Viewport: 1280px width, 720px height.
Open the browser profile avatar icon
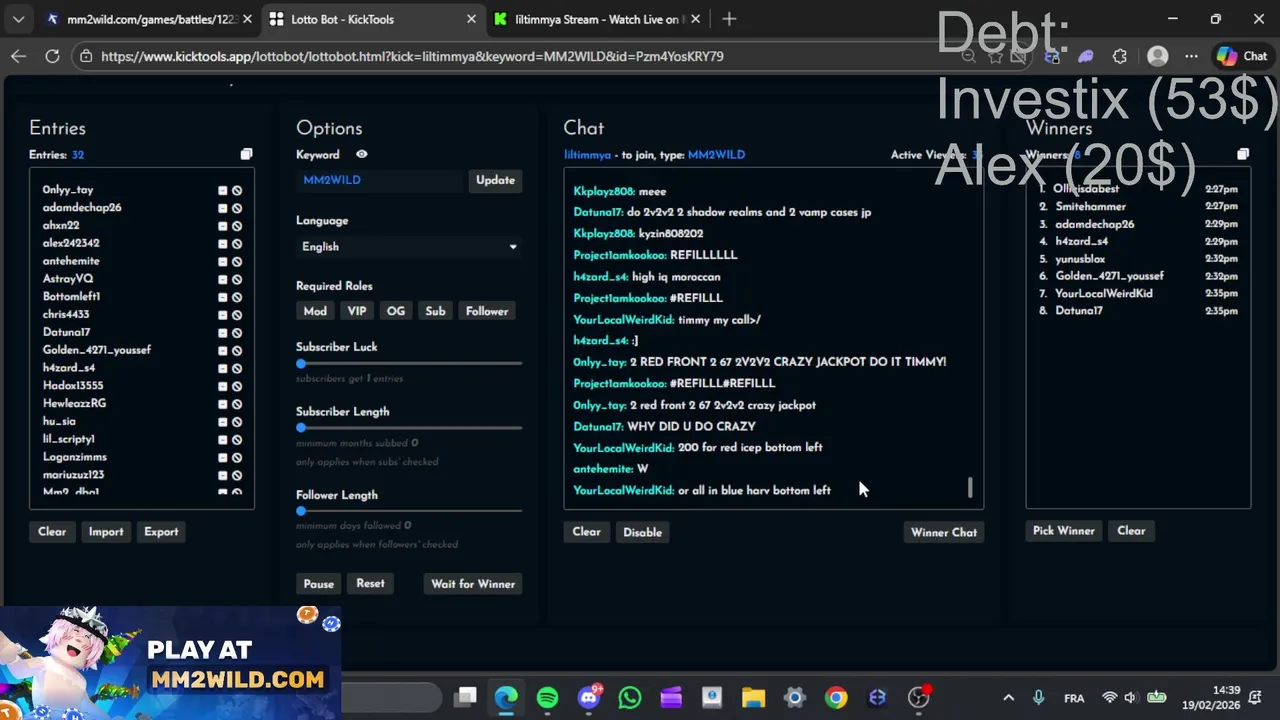(1158, 56)
